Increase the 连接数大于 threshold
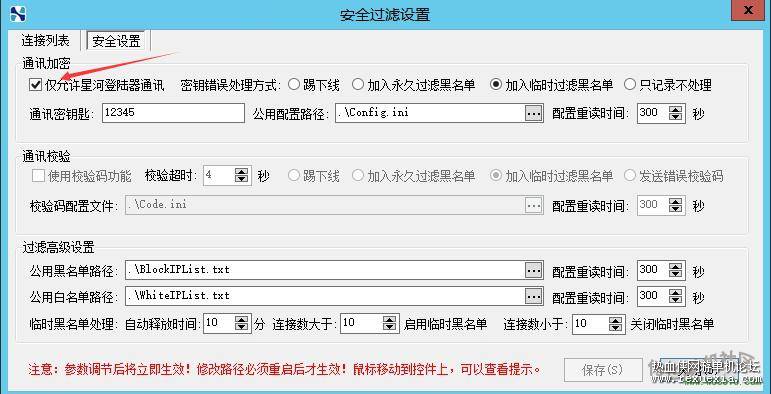Image resolution: width=771 pixels, height=394 pixels. point(389,320)
